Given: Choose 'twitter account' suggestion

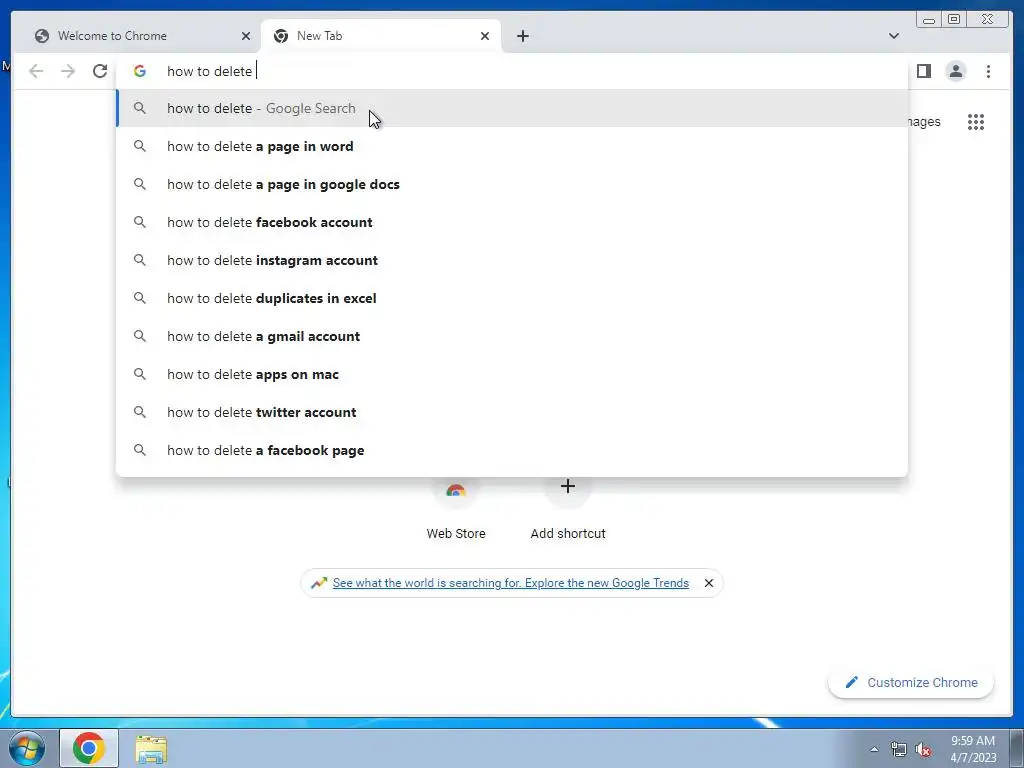Looking at the screenshot, I should [x=512, y=412].
